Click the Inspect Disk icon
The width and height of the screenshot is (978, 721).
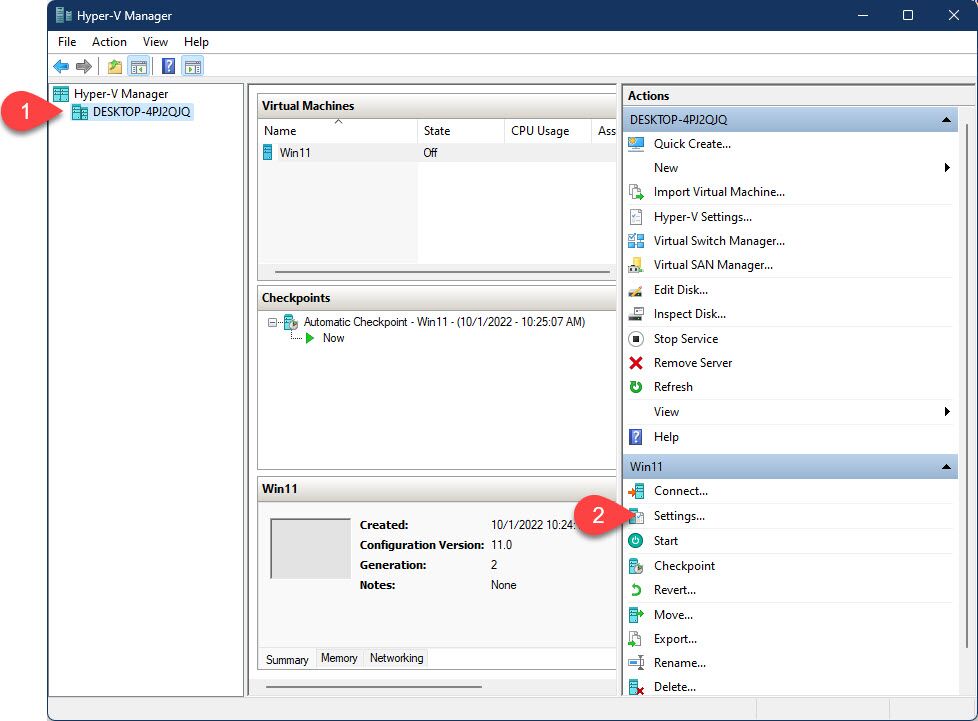636,314
